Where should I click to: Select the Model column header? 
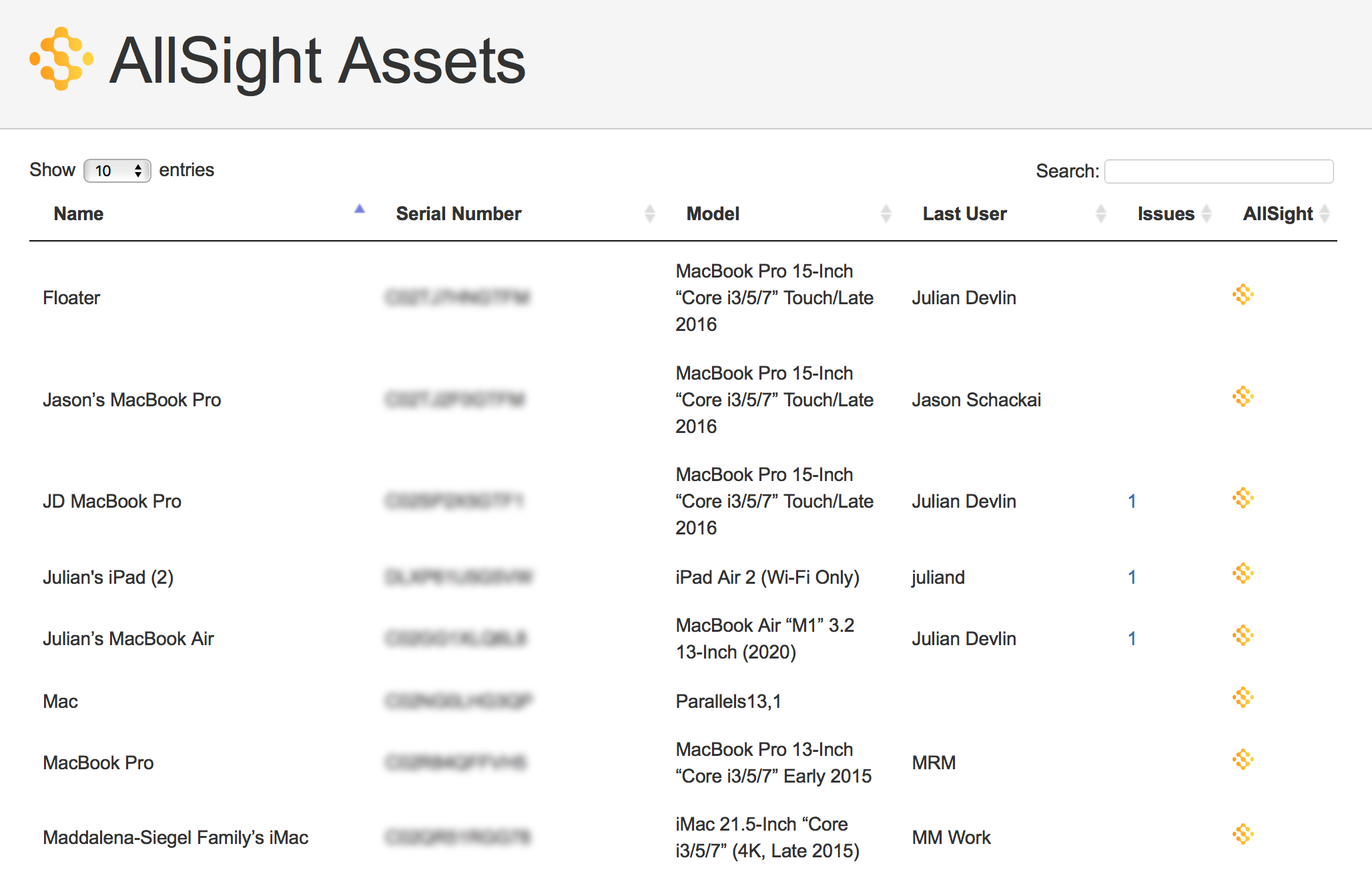click(713, 213)
